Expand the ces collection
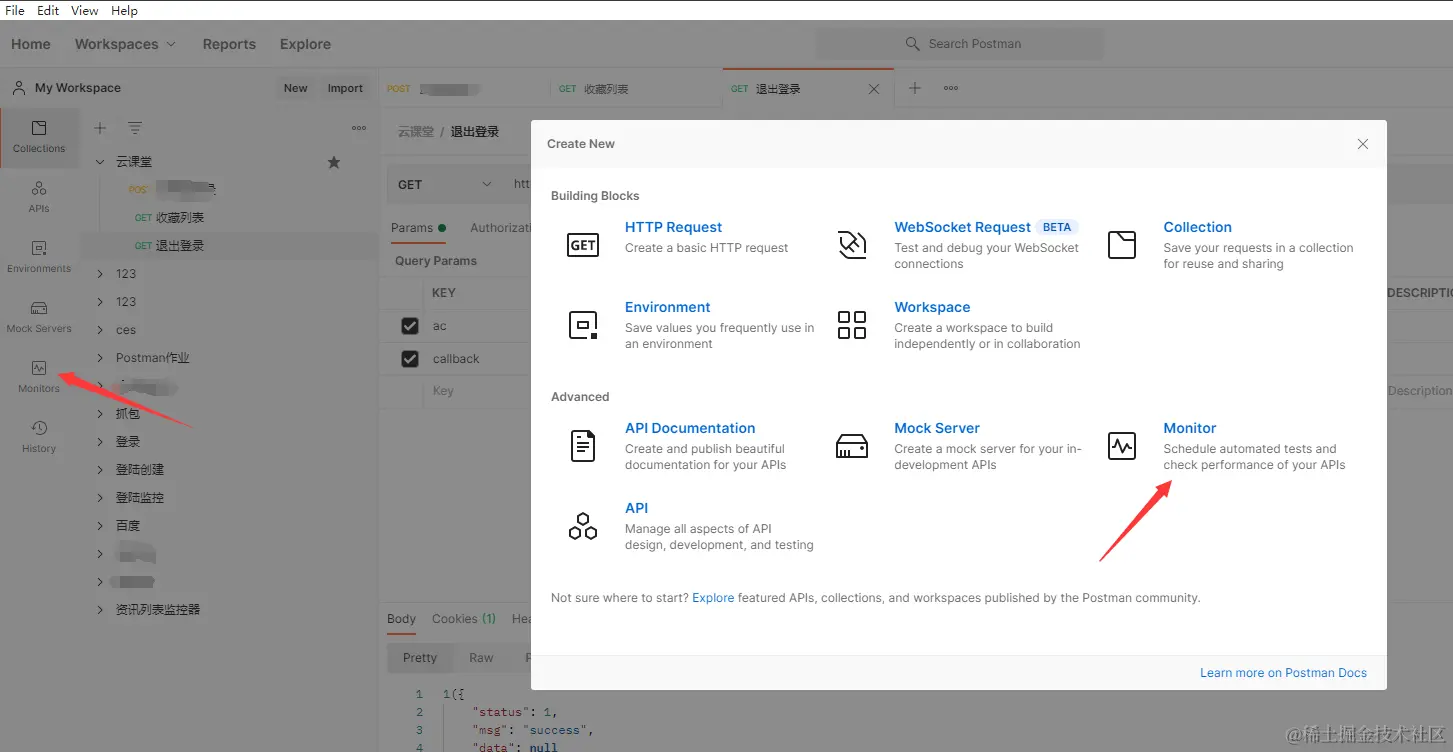The image size is (1453, 752). pyautogui.click(x=100, y=330)
